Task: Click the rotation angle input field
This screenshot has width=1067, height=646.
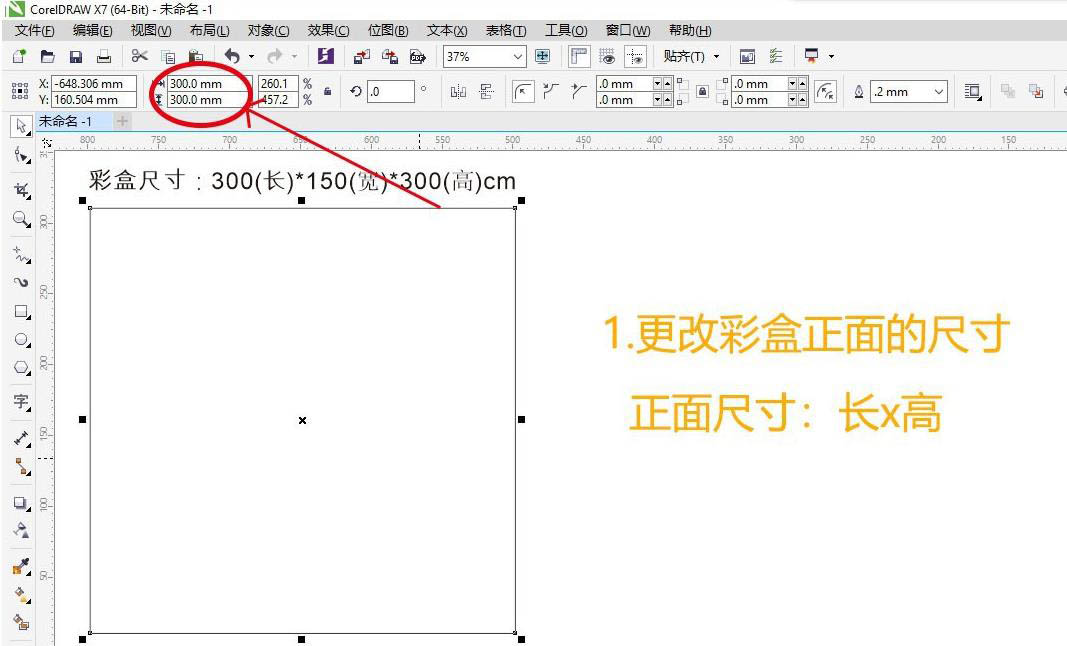Action: pyautogui.click(x=390, y=90)
